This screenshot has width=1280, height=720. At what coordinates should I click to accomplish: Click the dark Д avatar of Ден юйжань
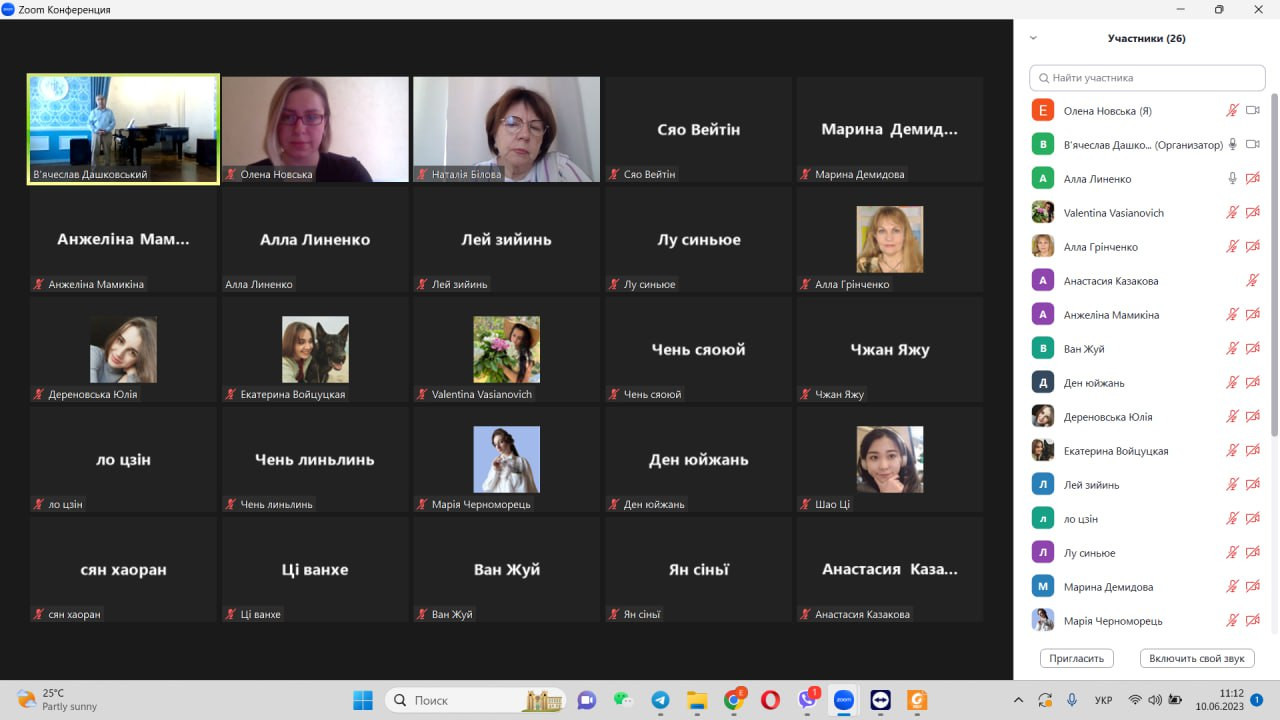(x=1043, y=383)
